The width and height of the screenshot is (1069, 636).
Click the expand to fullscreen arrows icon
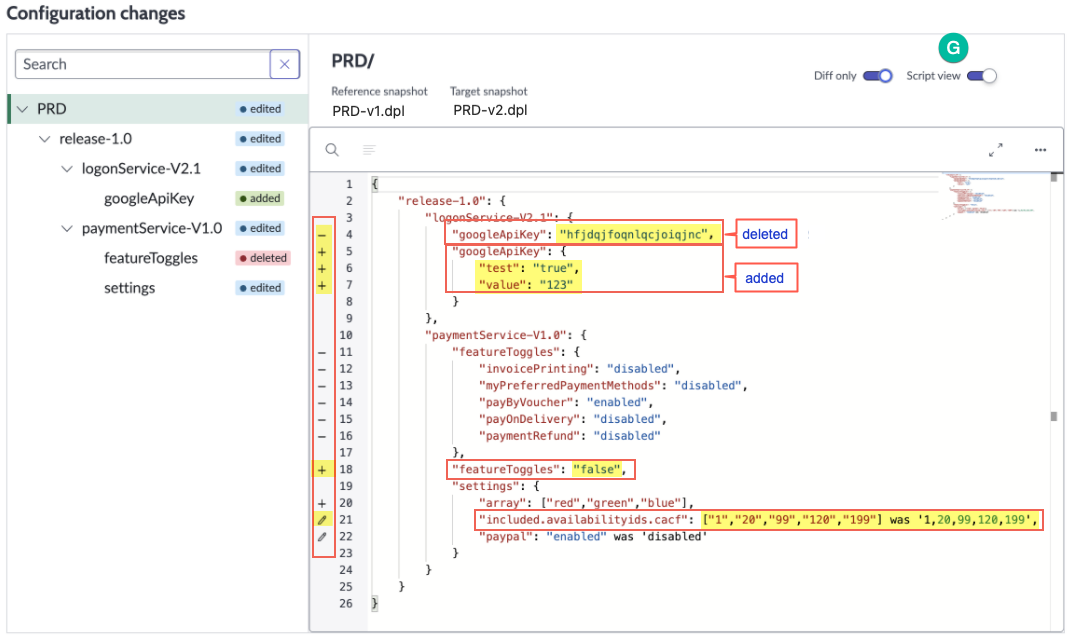pos(995,150)
